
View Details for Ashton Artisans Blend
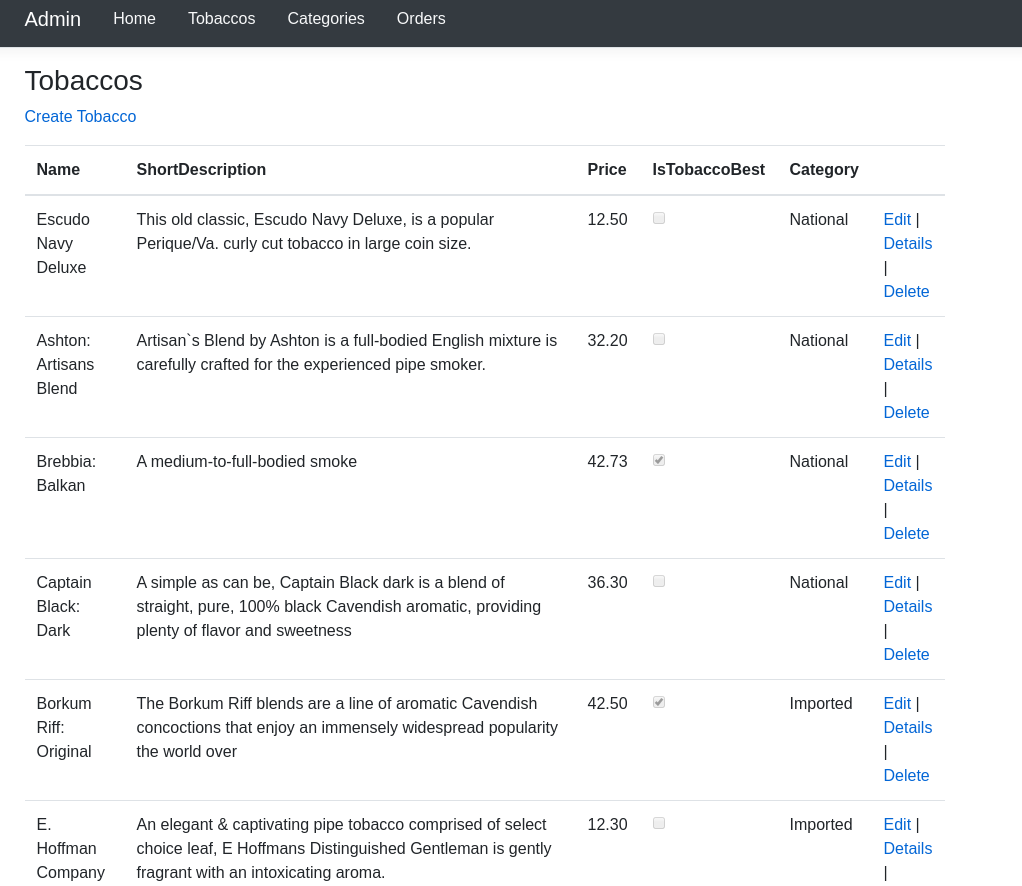(907, 364)
